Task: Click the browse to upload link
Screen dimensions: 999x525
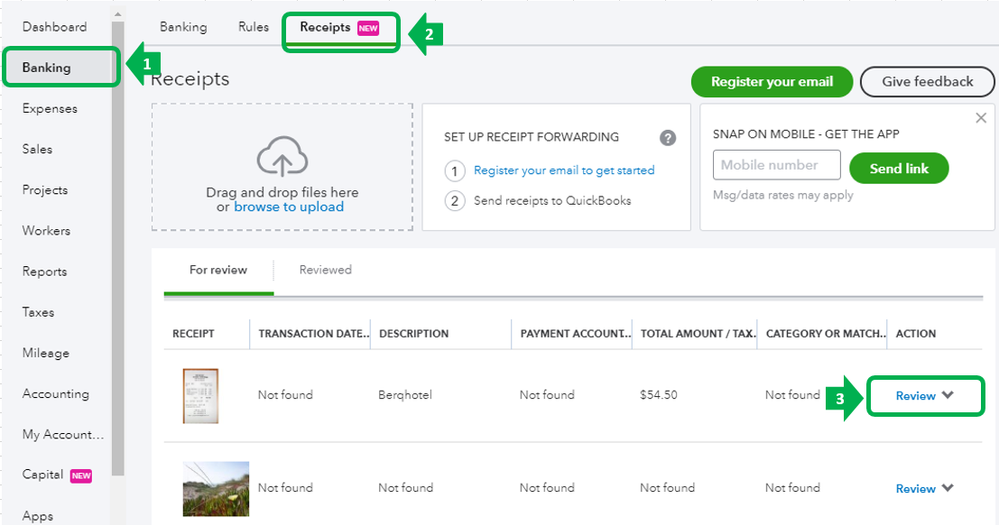Action: (x=289, y=207)
